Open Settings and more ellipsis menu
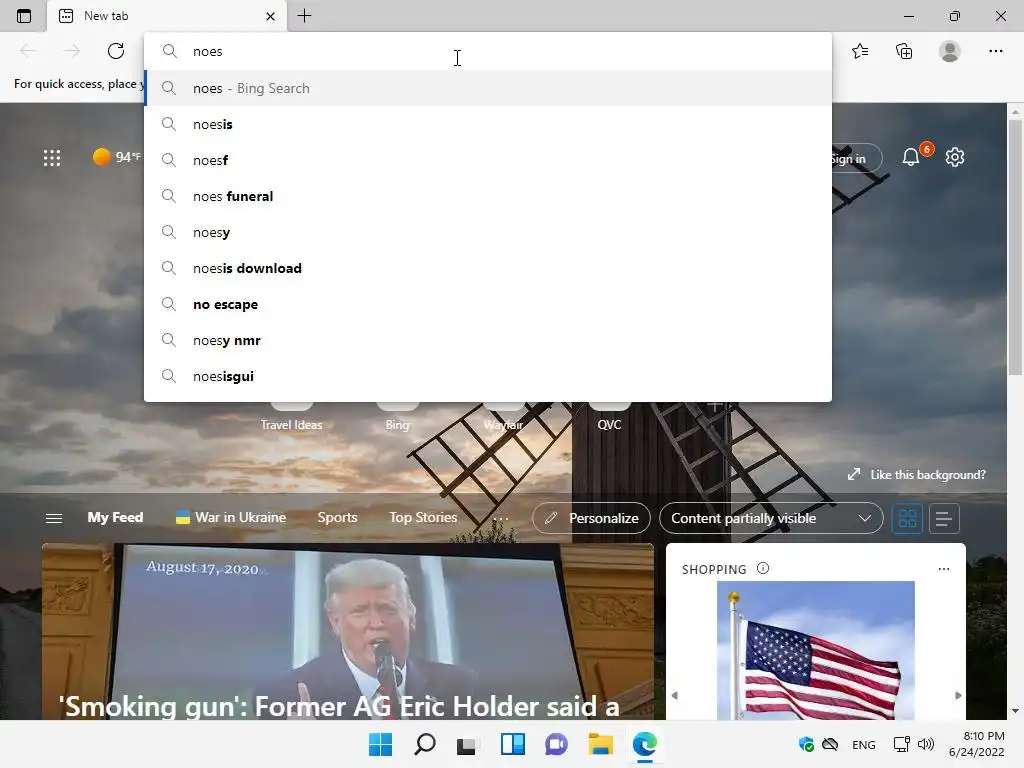Screen dimensions: 1024x768 coord(995,51)
